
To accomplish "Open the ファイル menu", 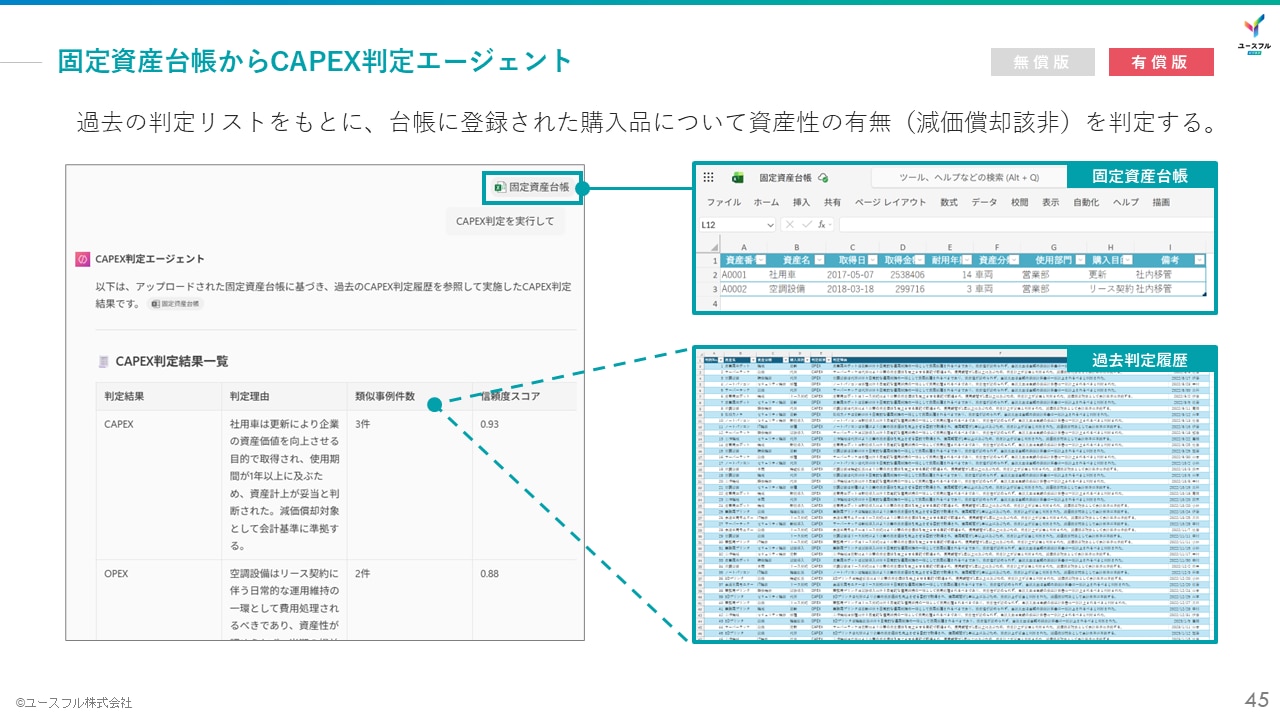I will [722, 201].
